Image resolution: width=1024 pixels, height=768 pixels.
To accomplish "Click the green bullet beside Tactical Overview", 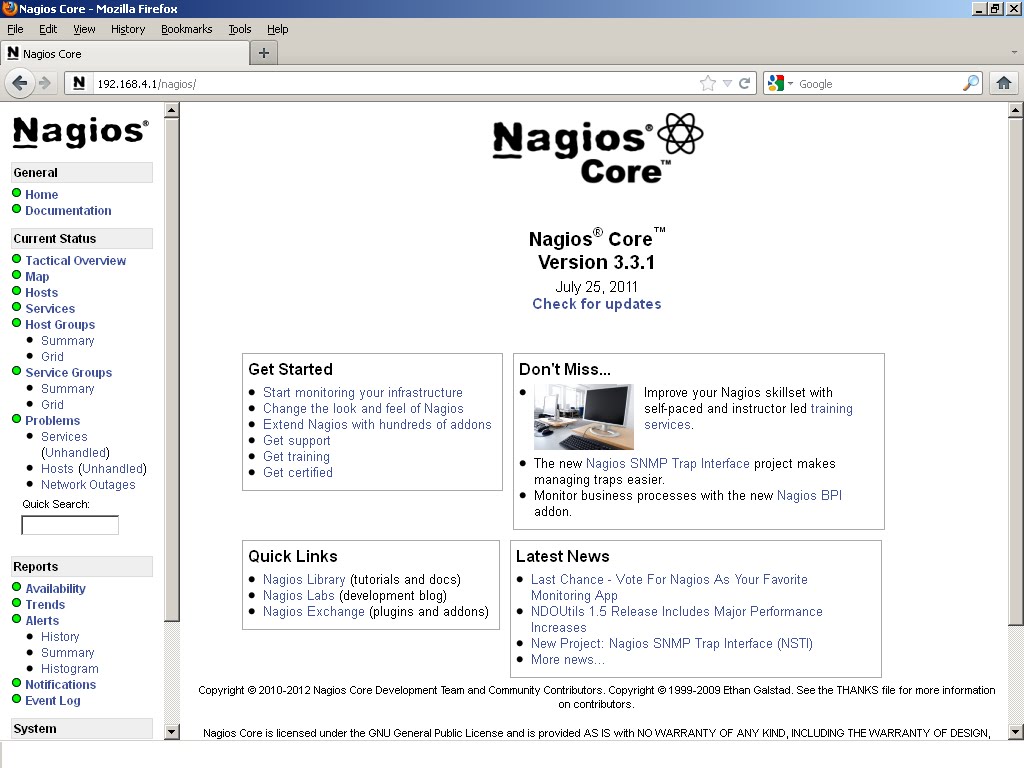I will (17, 259).
